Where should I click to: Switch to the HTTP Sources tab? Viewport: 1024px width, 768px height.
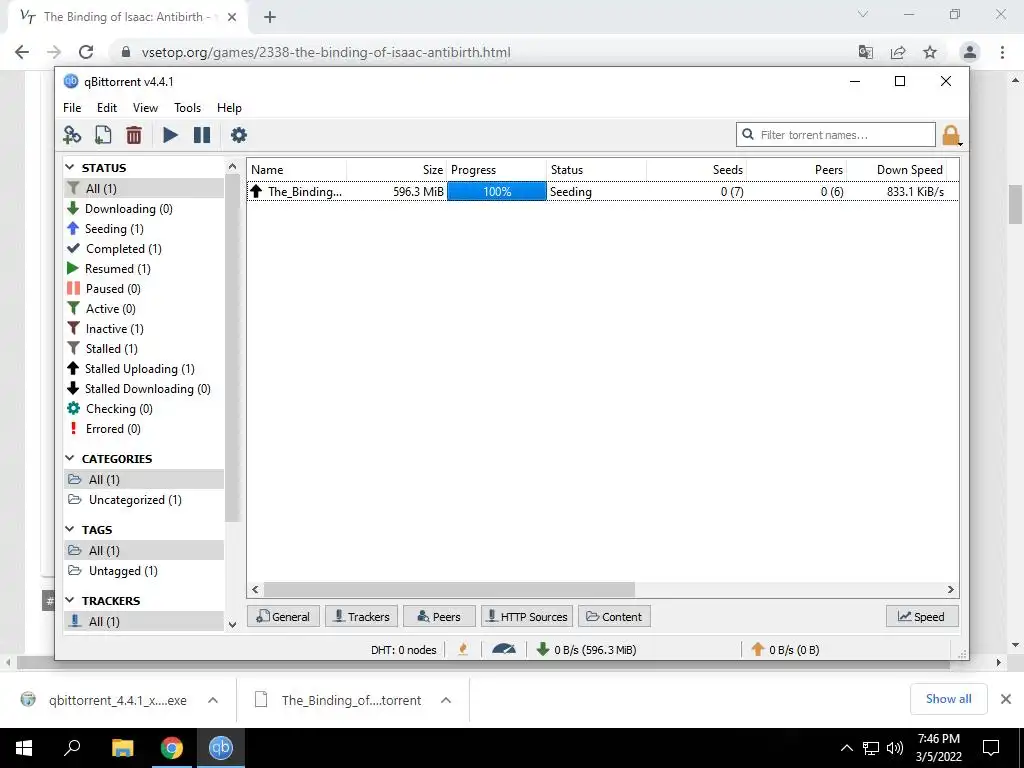coord(527,616)
